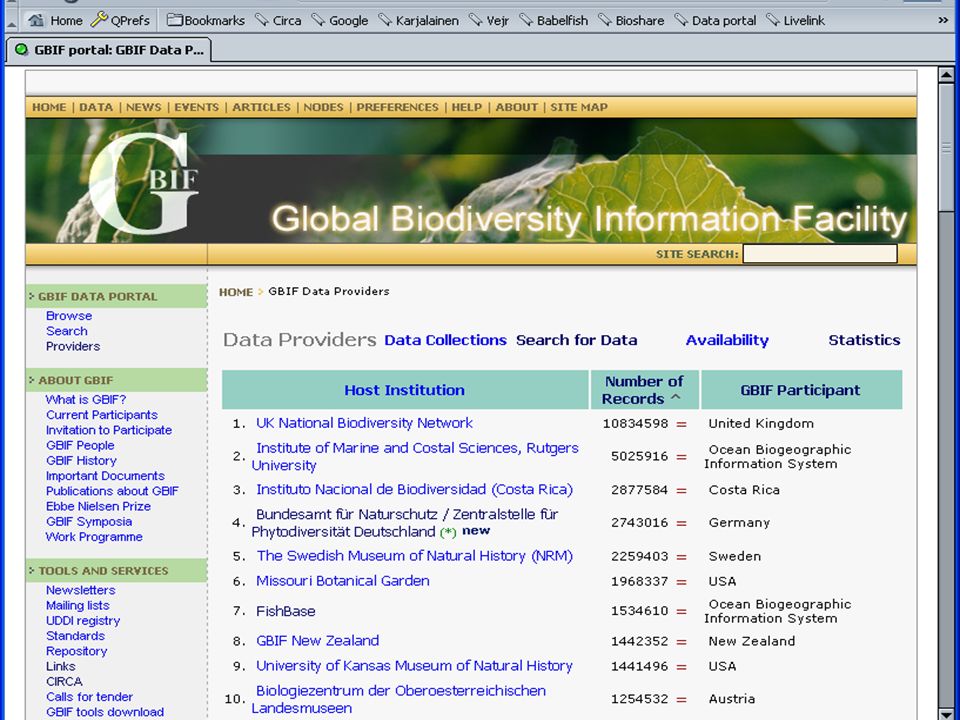Image resolution: width=960 pixels, height=720 pixels.
Task: Click the Data portal bookmark tag icon
Action: [x=681, y=20]
